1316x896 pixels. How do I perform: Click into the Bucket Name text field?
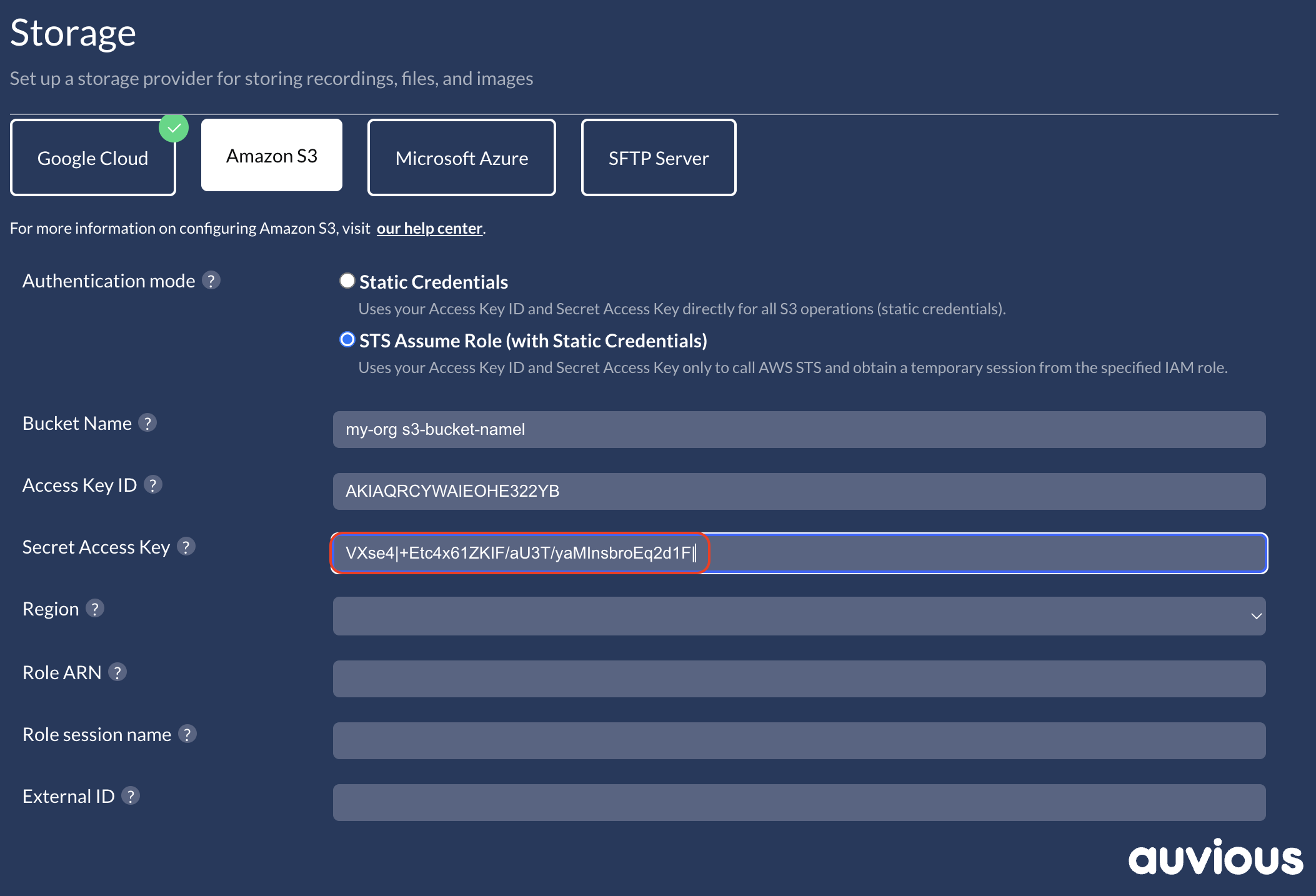pyautogui.click(x=799, y=429)
